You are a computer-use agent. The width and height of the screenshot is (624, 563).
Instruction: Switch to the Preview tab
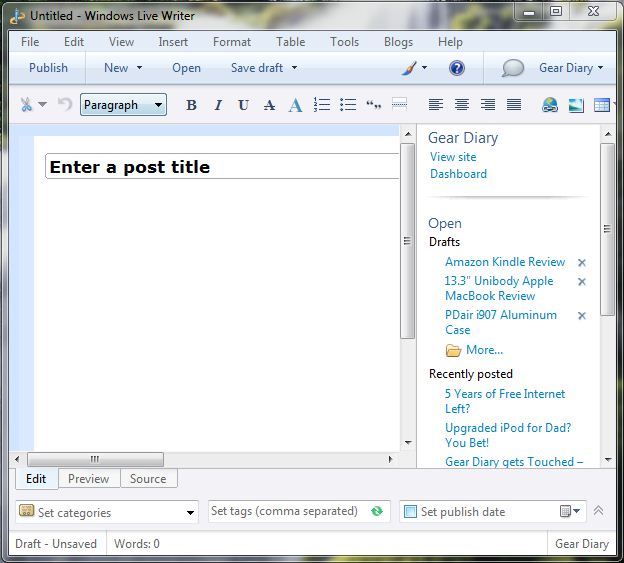tap(88, 479)
